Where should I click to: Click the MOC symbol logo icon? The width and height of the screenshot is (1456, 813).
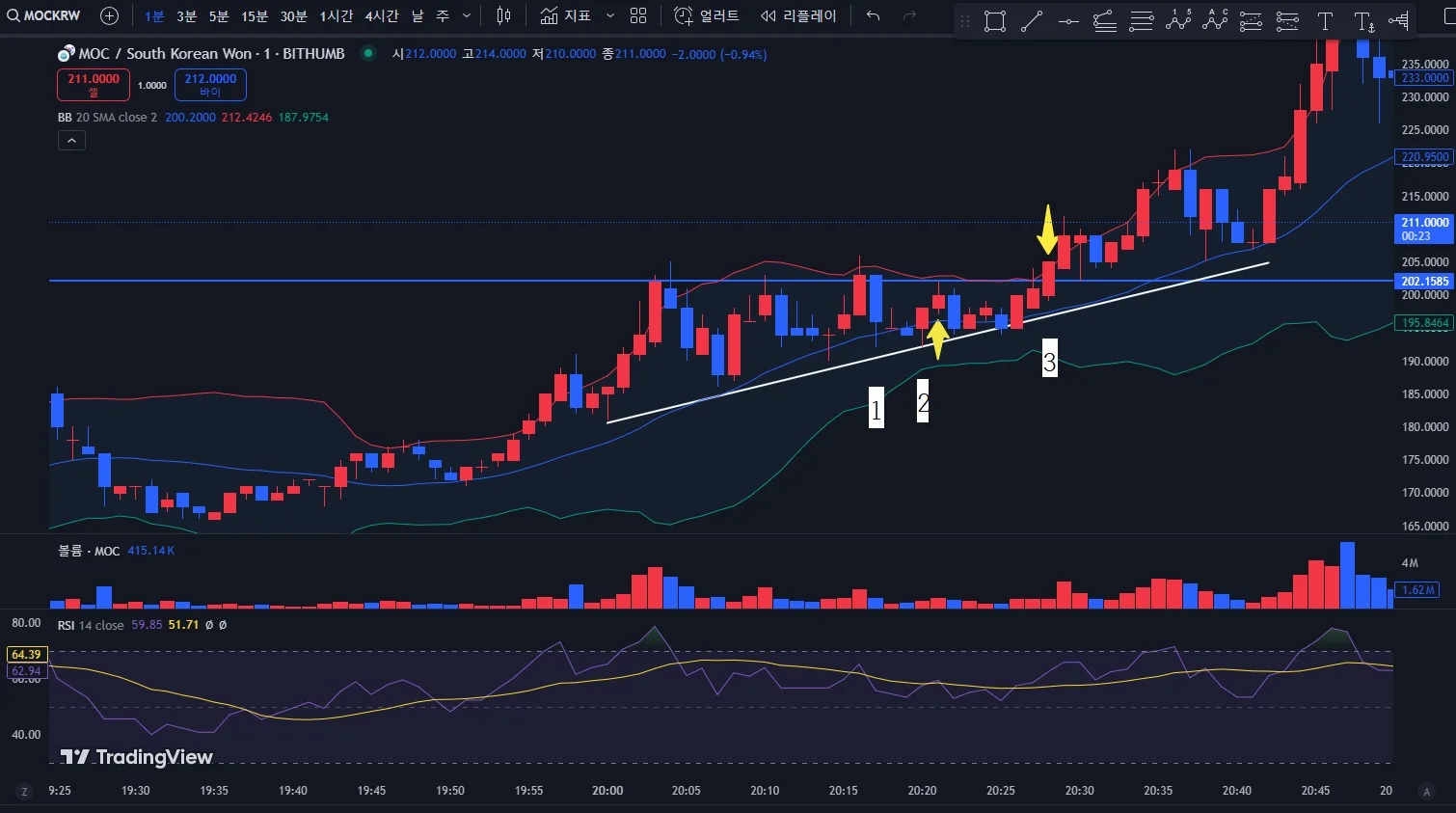(66, 54)
